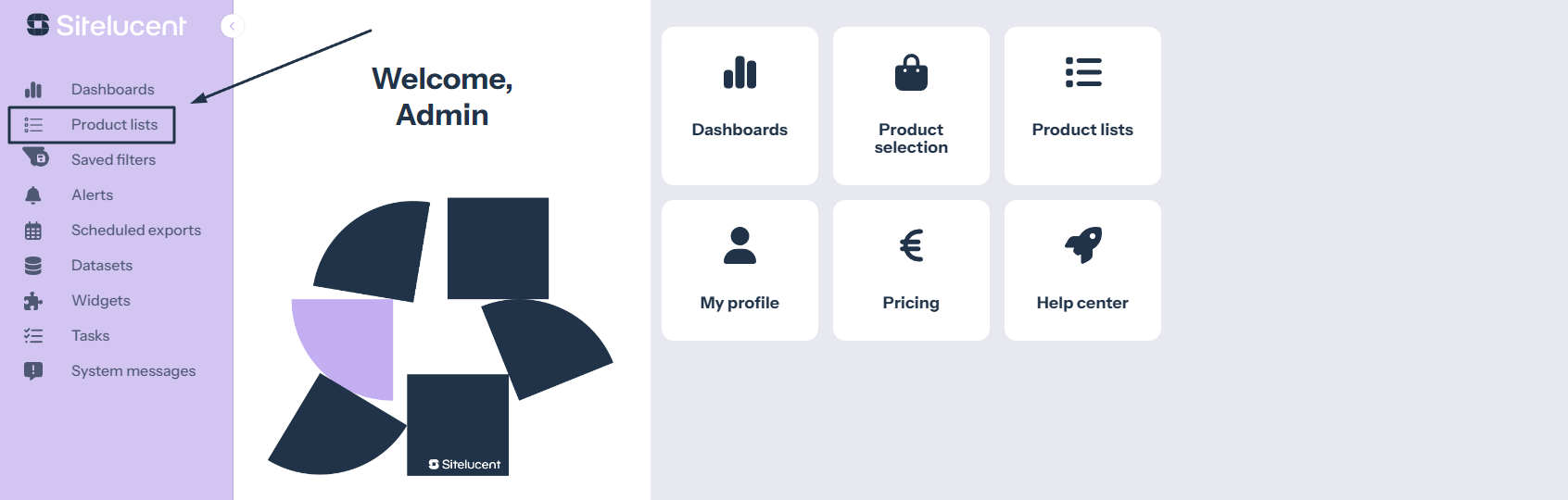The height and width of the screenshot is (500, 1568).
Task: Collapse the sidebar with the chevron button
Action: coord(232,26)
